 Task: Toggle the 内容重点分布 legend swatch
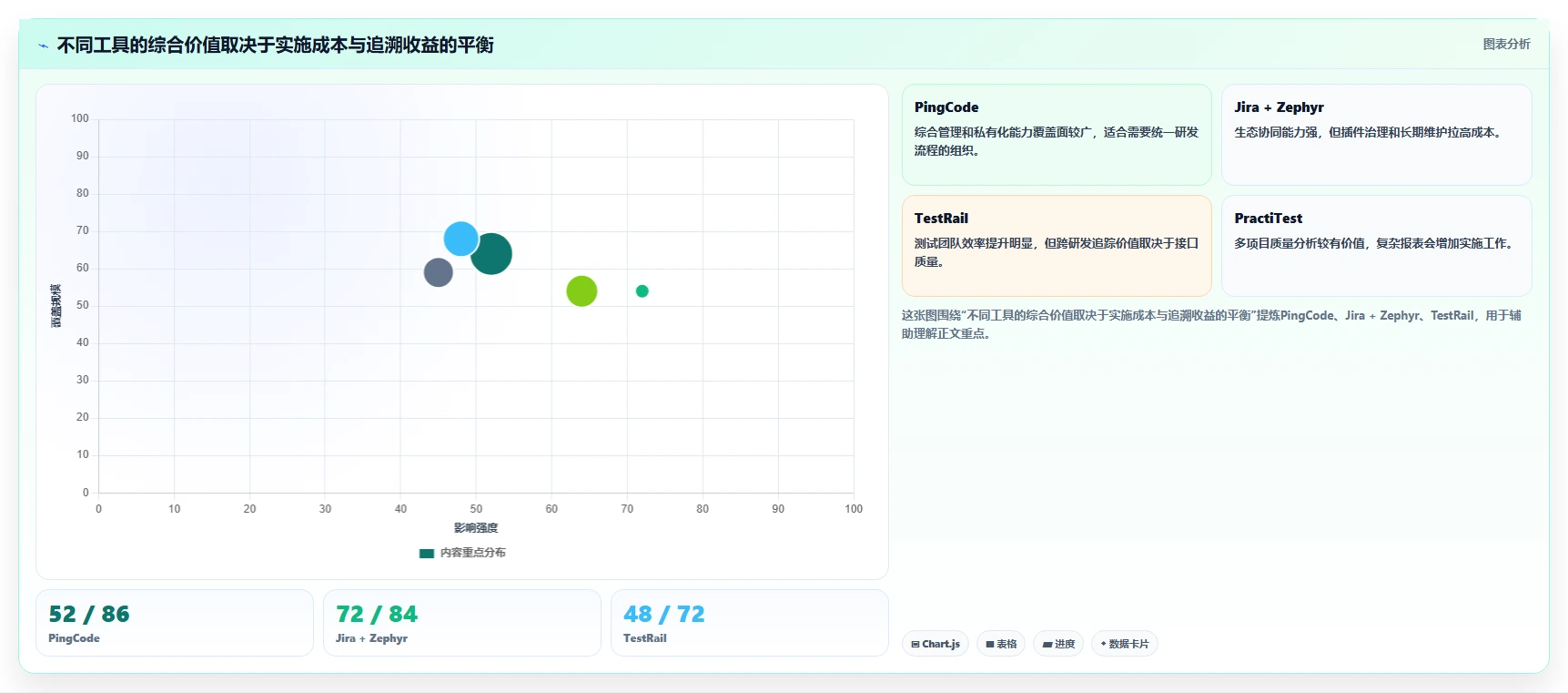[x=426, y=553]
